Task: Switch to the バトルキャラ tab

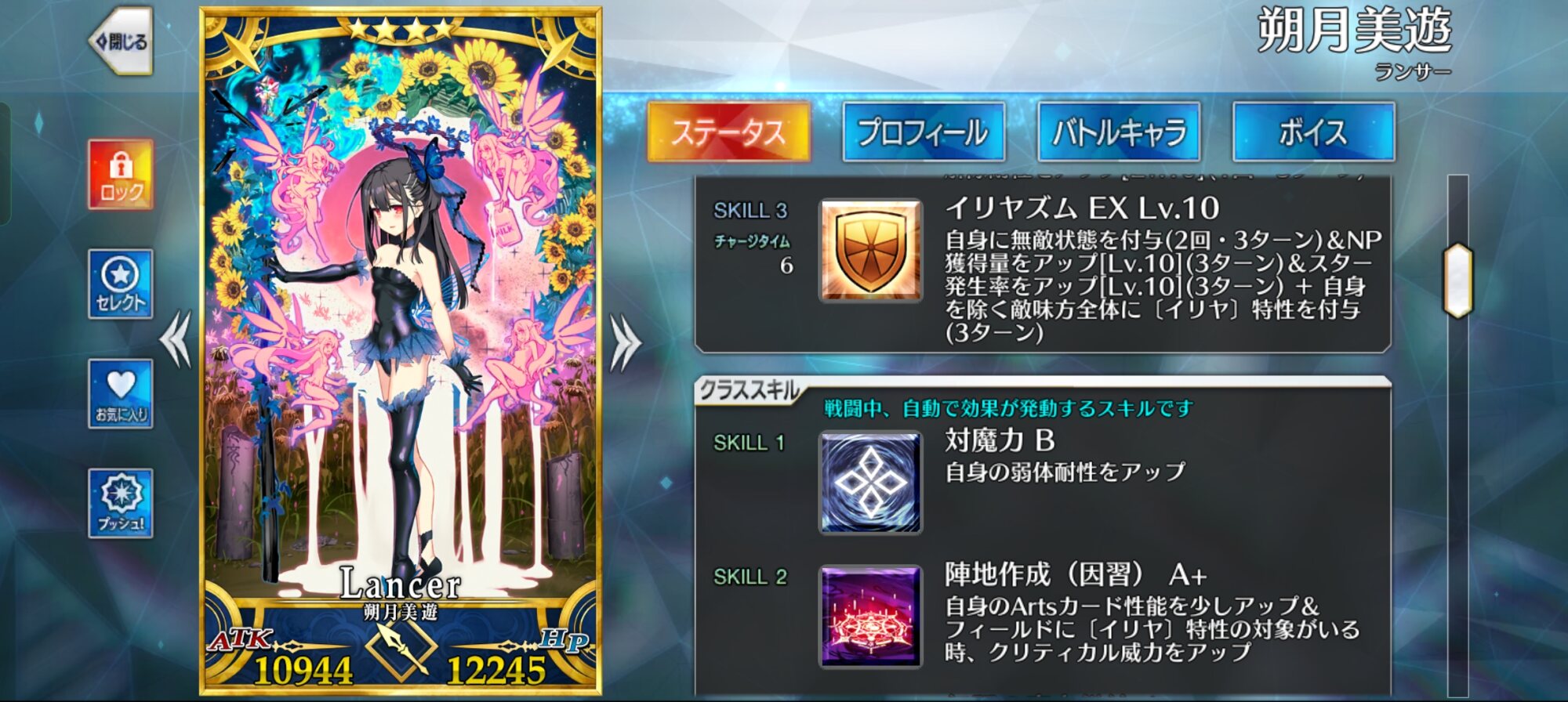Action: pos(1119,132)
